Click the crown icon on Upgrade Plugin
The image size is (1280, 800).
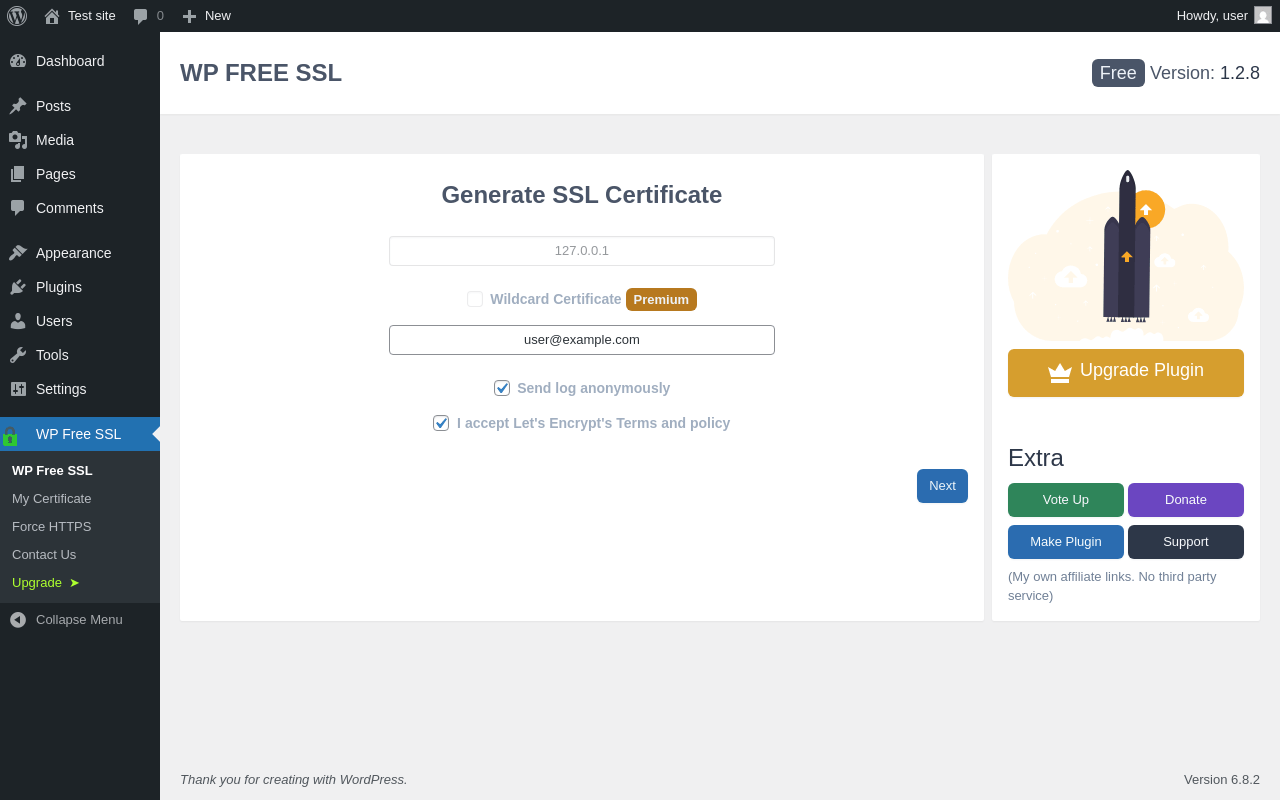pos(1060,372)
